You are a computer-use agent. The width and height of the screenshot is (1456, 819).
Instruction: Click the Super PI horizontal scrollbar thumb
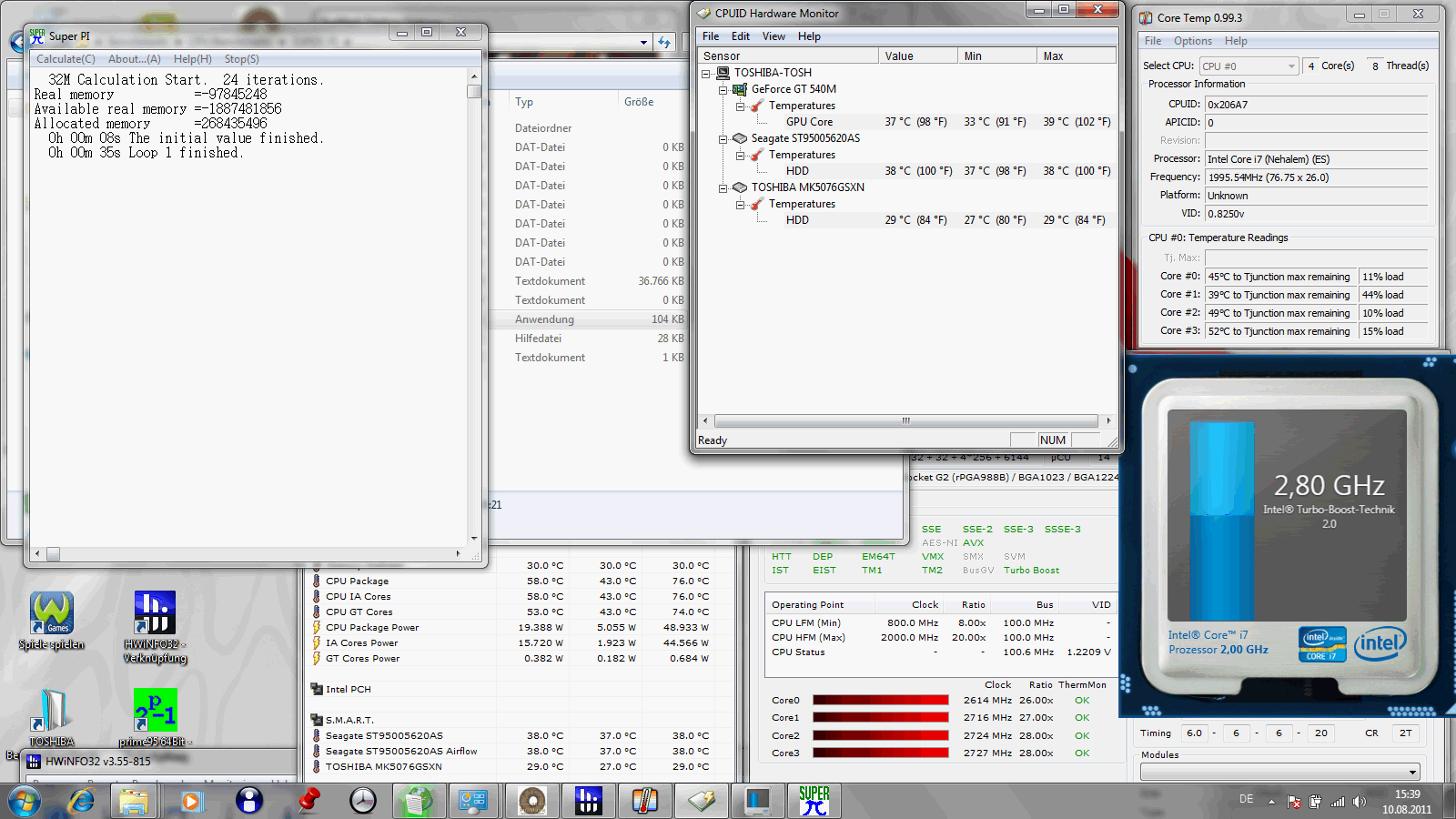click(54, 553)
